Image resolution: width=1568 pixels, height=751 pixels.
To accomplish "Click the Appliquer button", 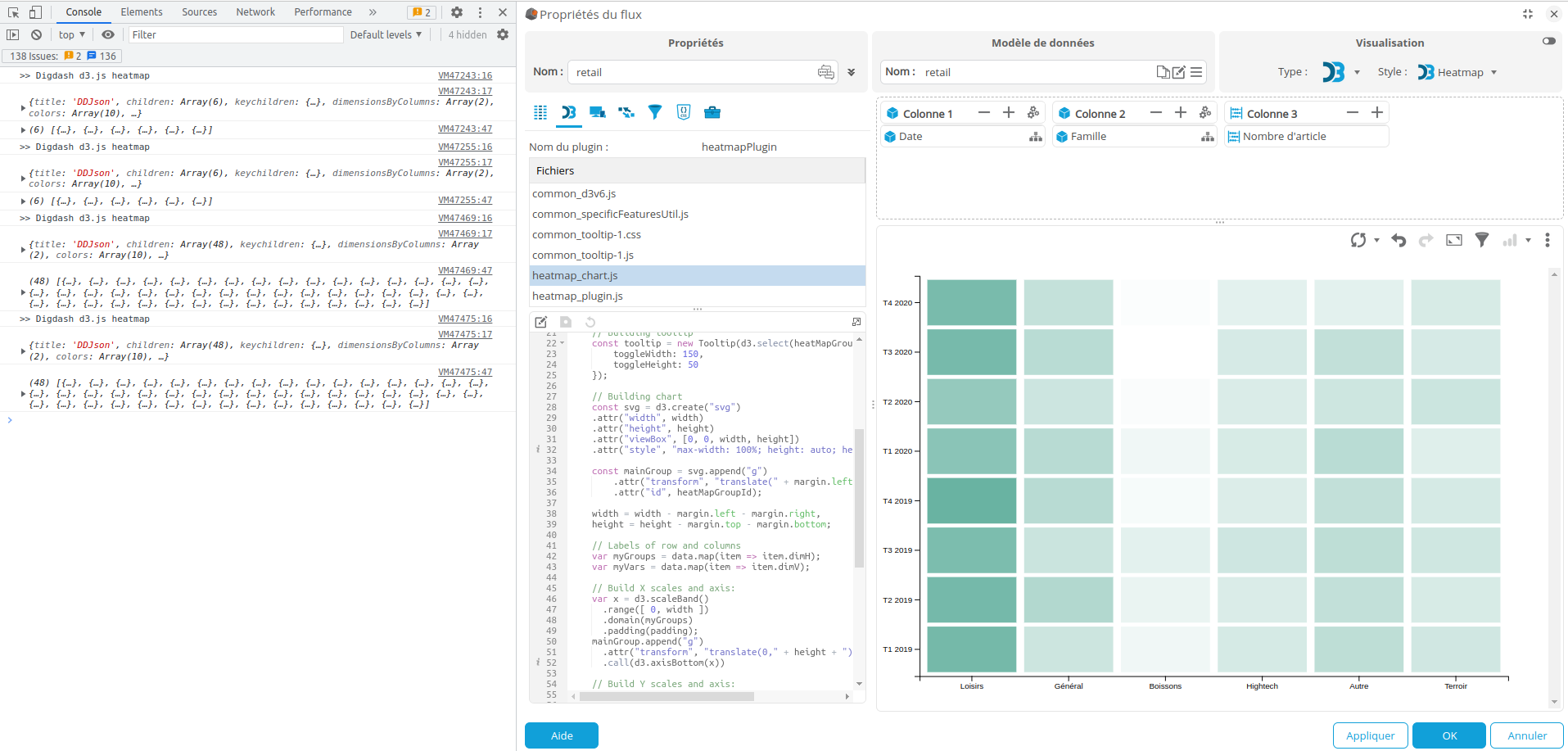I will pyautogui.click(x=1370, y=735).
